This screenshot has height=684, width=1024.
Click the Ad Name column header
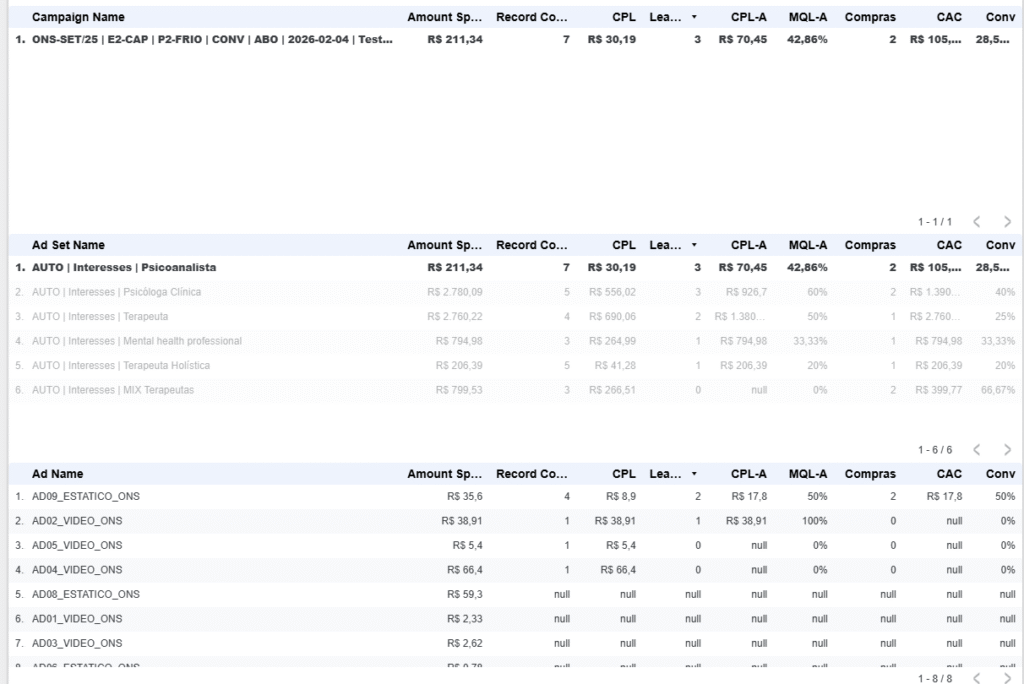(57, 475)
